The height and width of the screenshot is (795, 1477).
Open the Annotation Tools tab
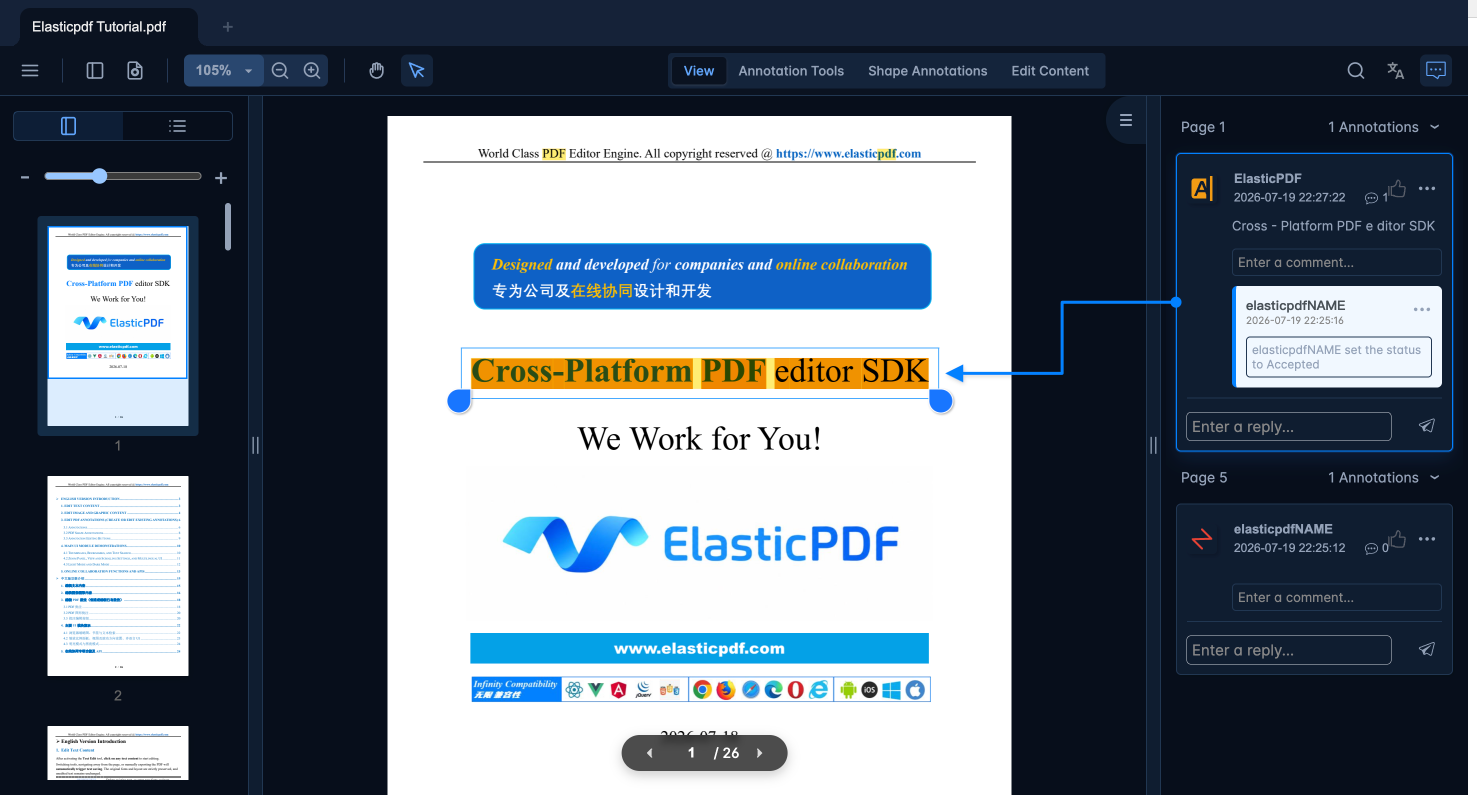click(791, 71)
